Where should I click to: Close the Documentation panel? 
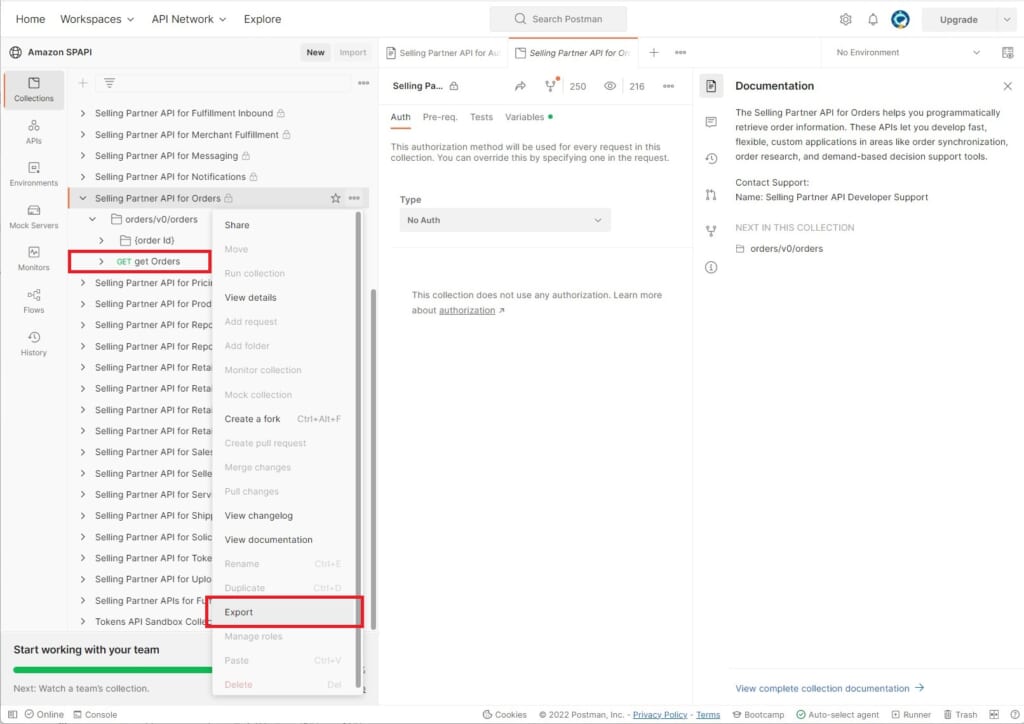[1008, 86]
